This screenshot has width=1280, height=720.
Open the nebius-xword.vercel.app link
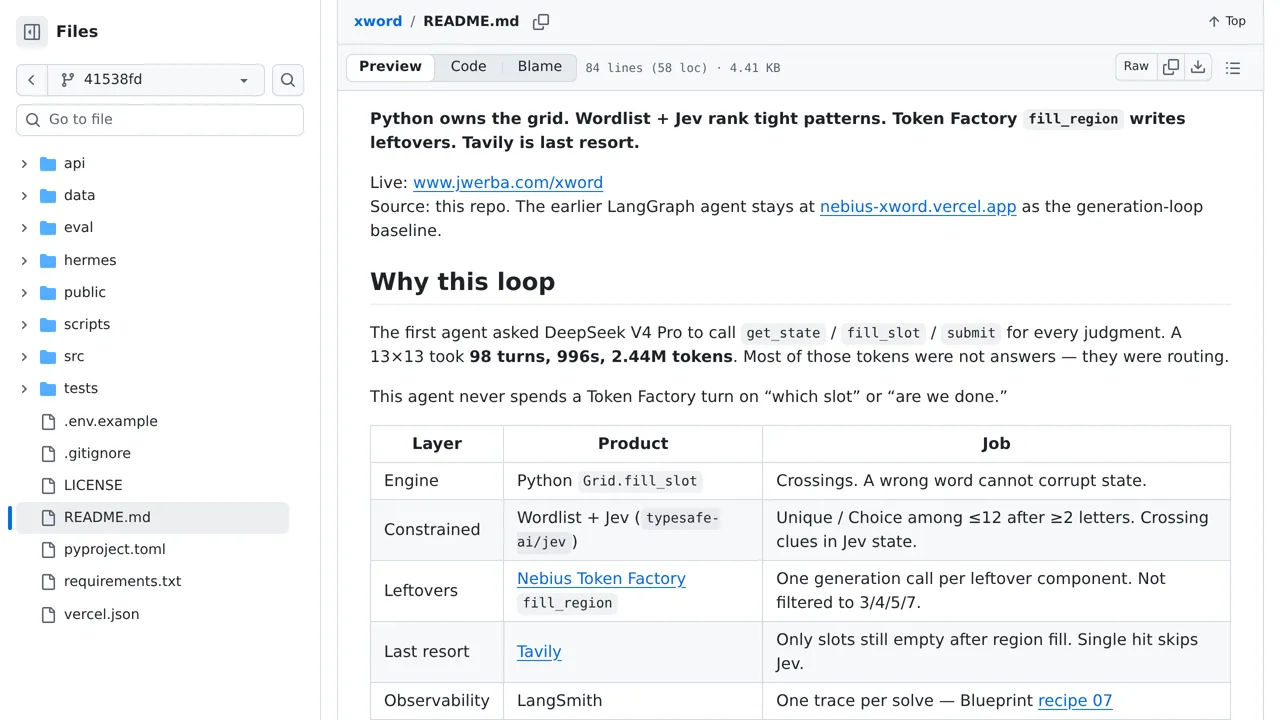918,206
